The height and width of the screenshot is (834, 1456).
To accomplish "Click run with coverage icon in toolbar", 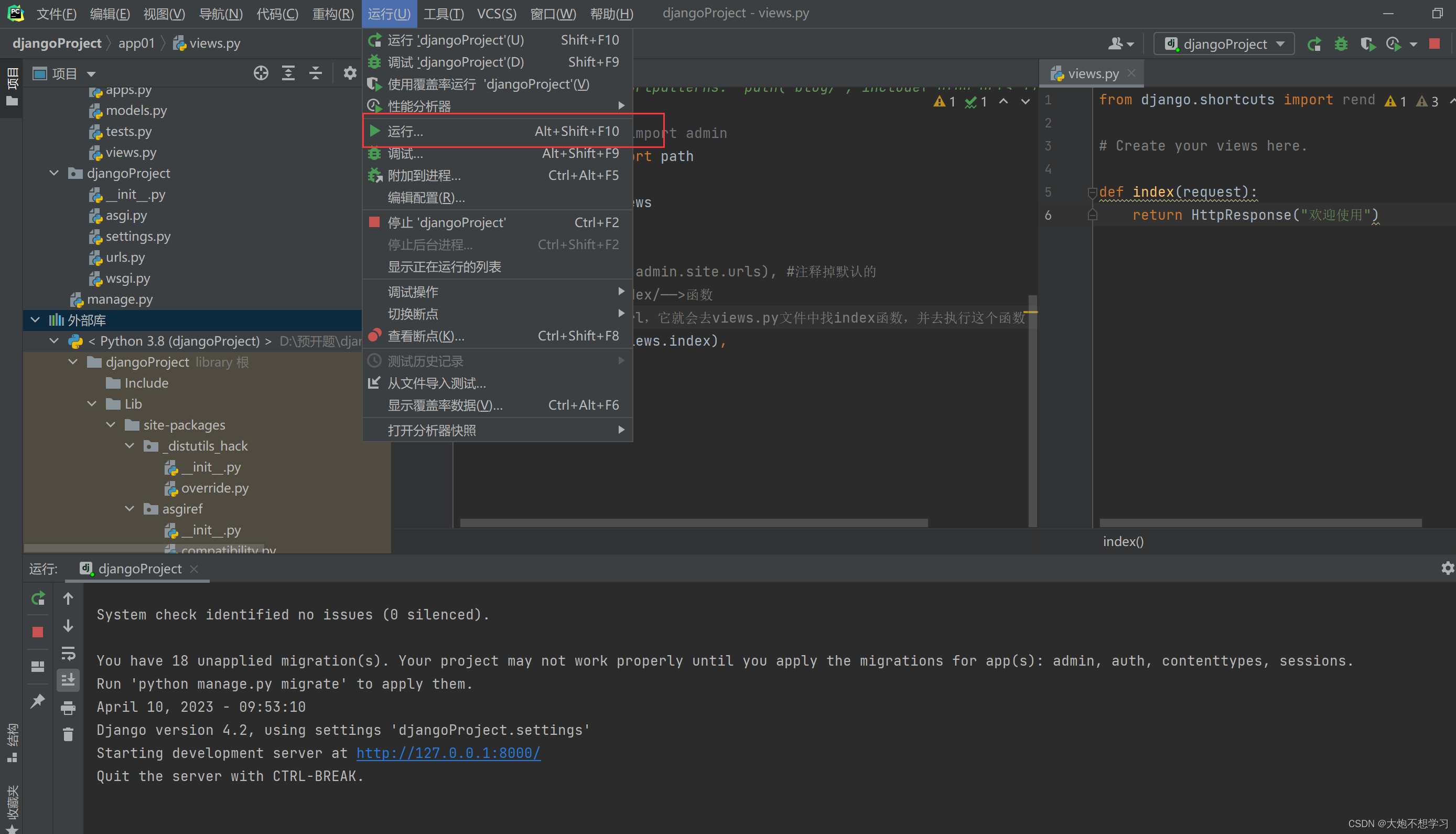I will pos(1368,44).
